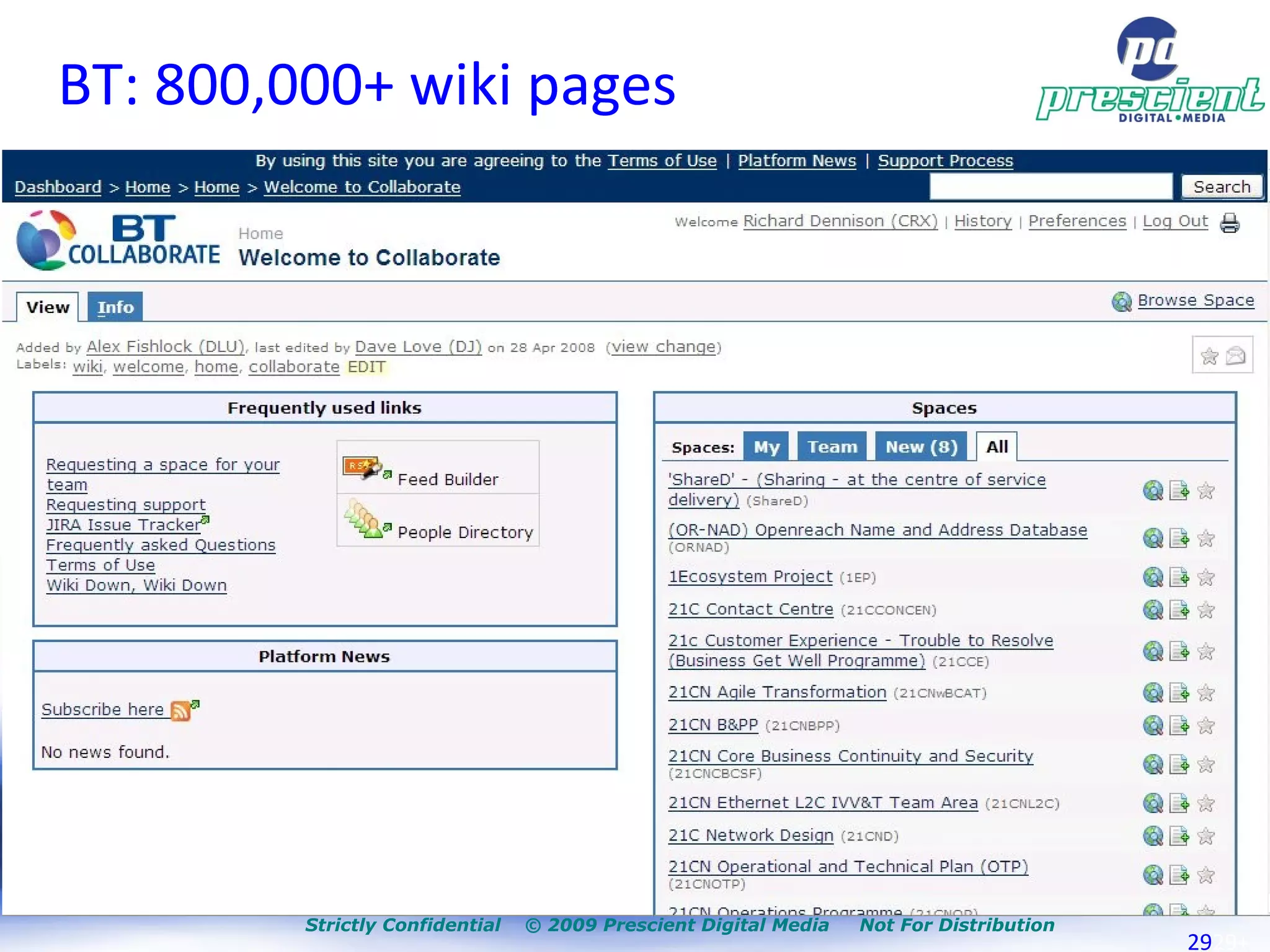Add page to 21CN B&PP space
This screenshot has width=1270, height=952.
tap(1179, 725)
